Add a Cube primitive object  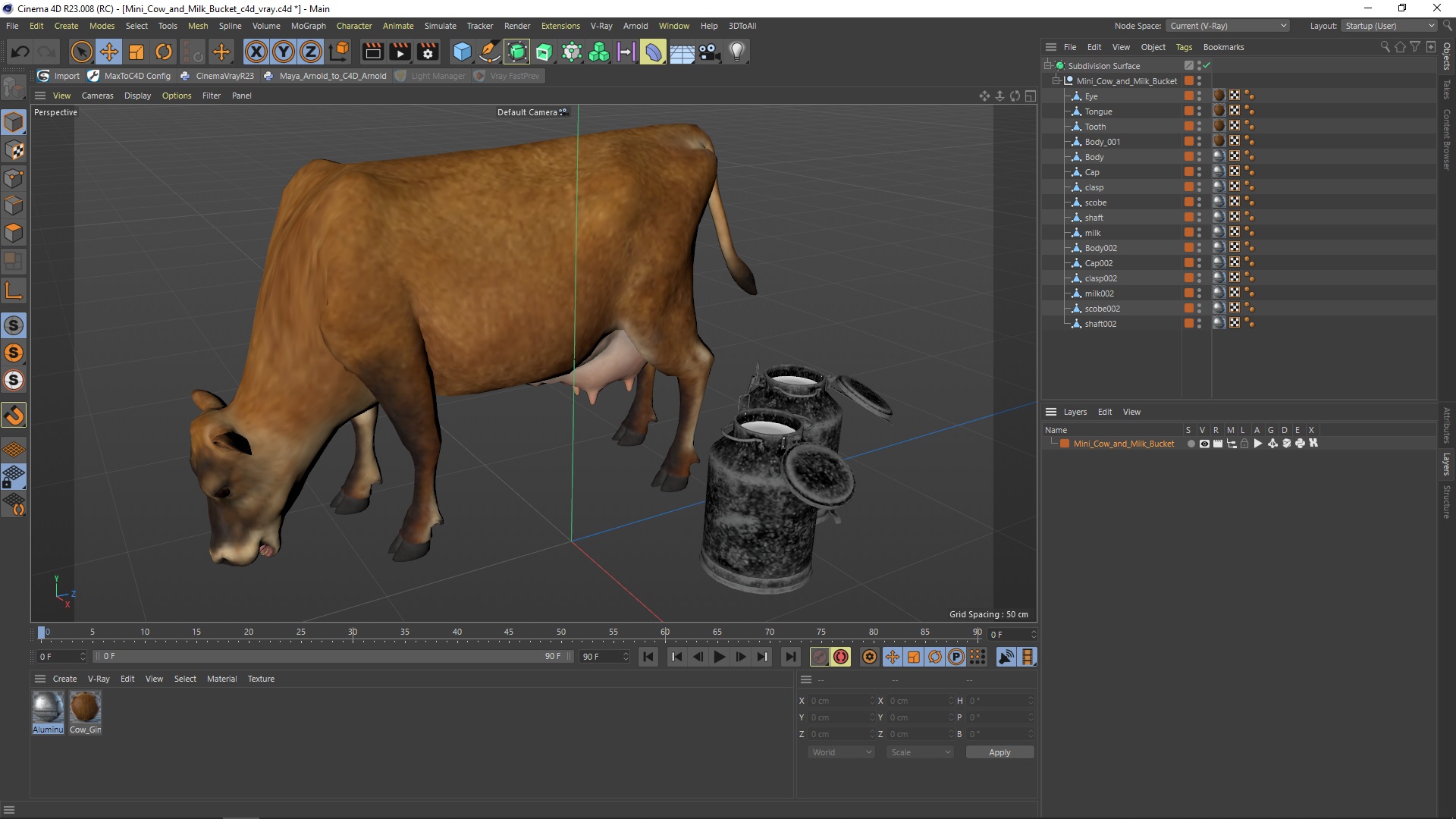pos(461,52)
